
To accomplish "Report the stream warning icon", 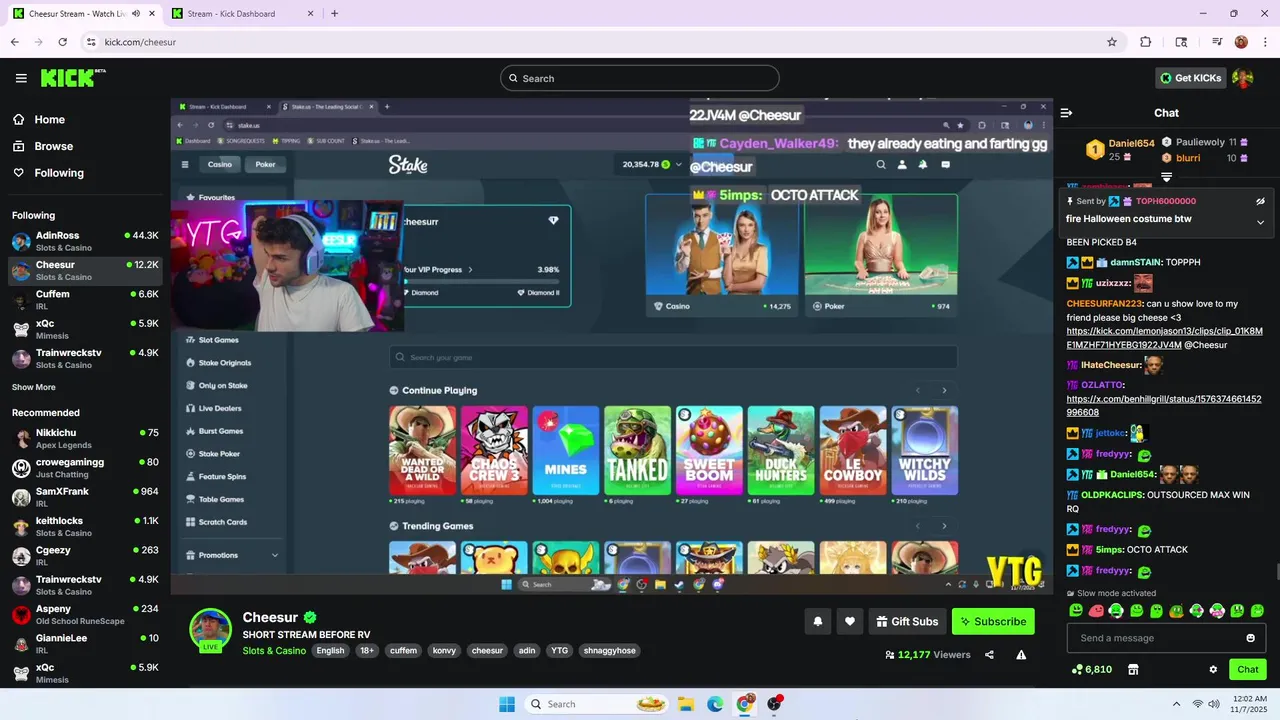I will (1021, 655).
